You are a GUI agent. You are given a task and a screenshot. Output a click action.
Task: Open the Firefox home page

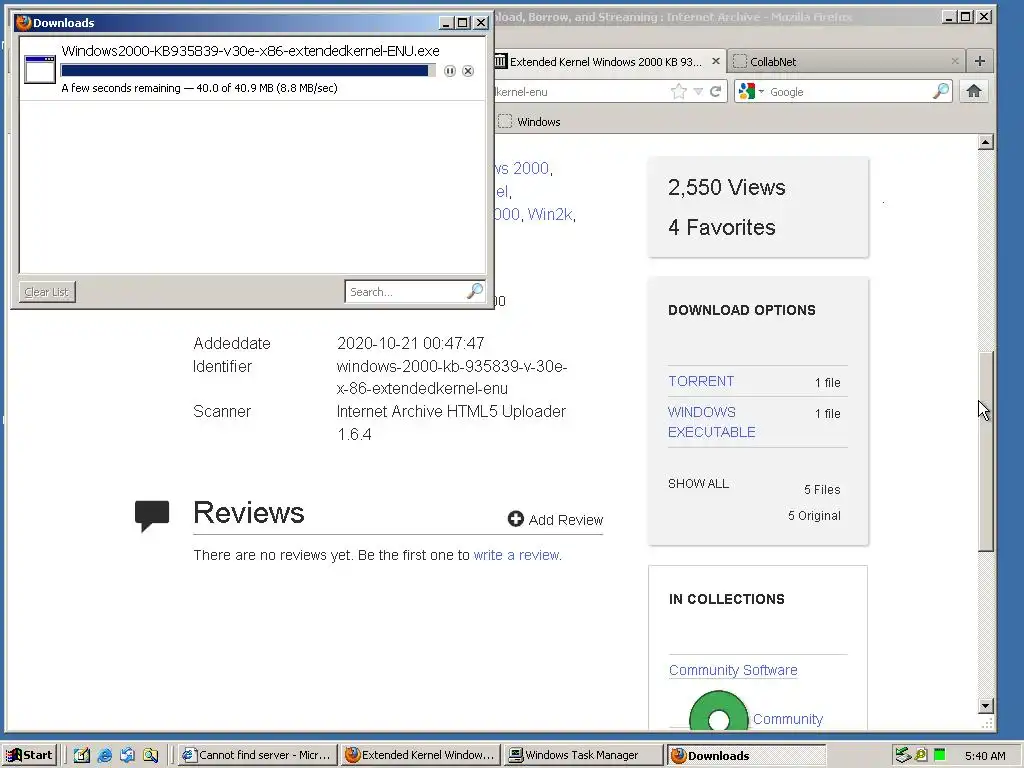click(x=974, y=91)
